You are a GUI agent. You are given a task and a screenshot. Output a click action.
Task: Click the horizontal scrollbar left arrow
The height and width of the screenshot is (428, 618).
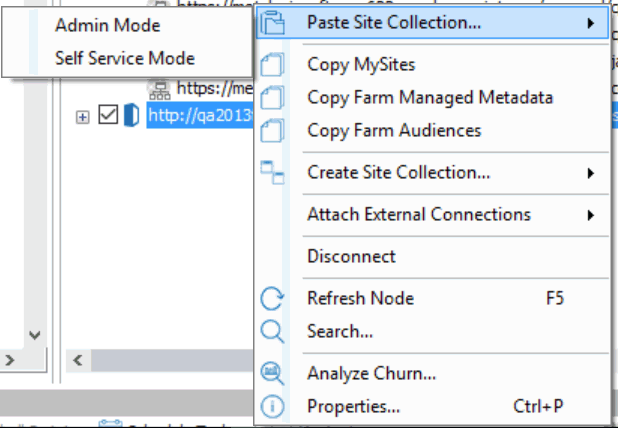coord(77,358)
